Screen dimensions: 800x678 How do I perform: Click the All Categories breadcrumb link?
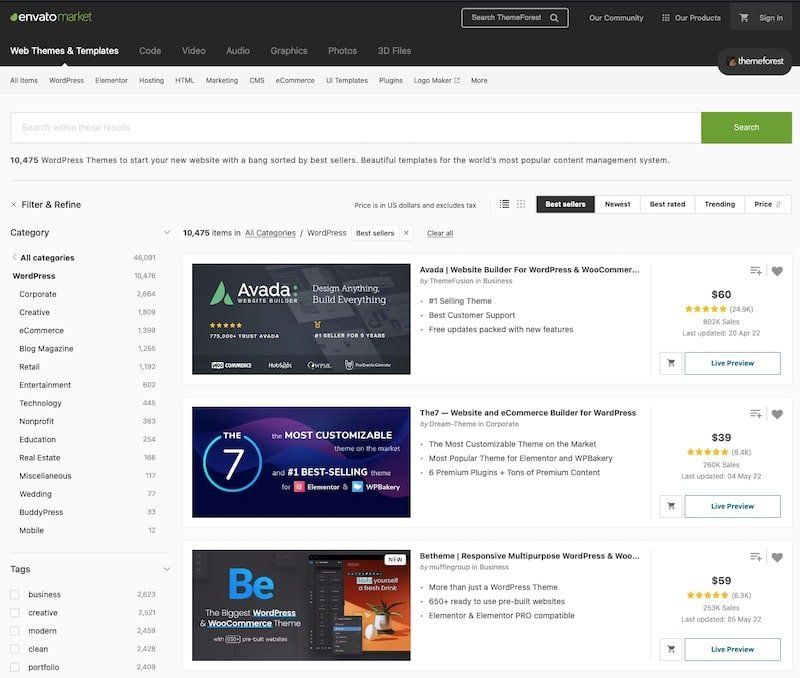click(x=270, y=233)
